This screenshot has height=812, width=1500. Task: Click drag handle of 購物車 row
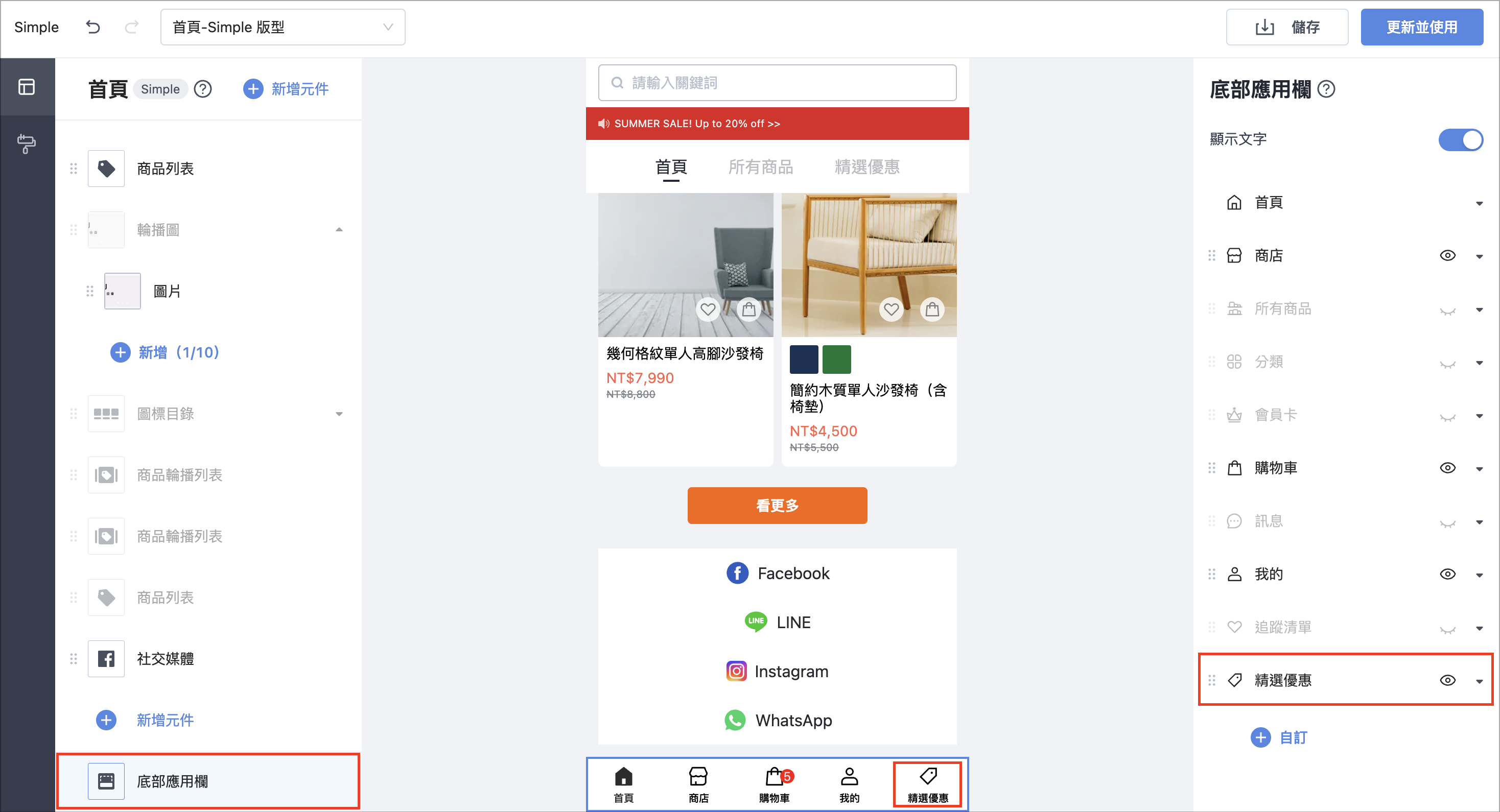[x=1212, y=468]
